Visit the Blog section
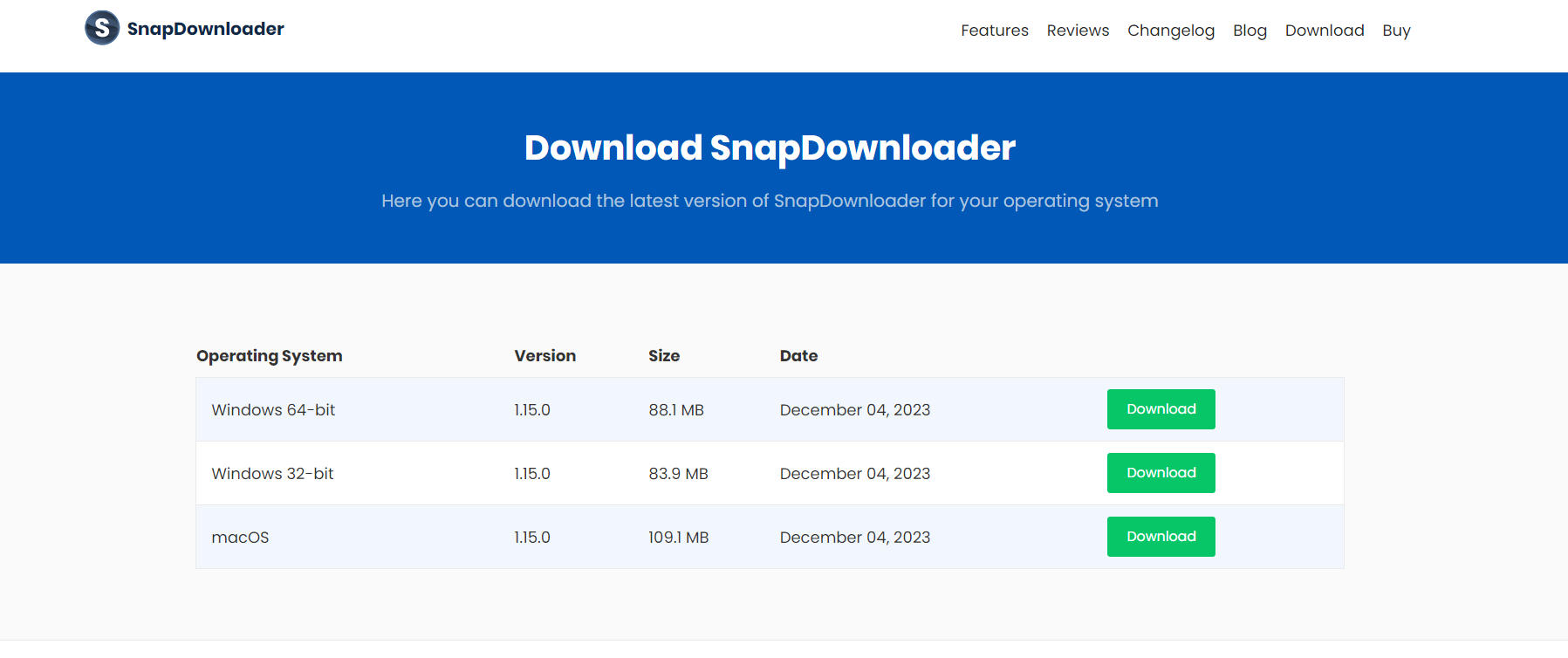1568x658 pixels. (1250, 31)
